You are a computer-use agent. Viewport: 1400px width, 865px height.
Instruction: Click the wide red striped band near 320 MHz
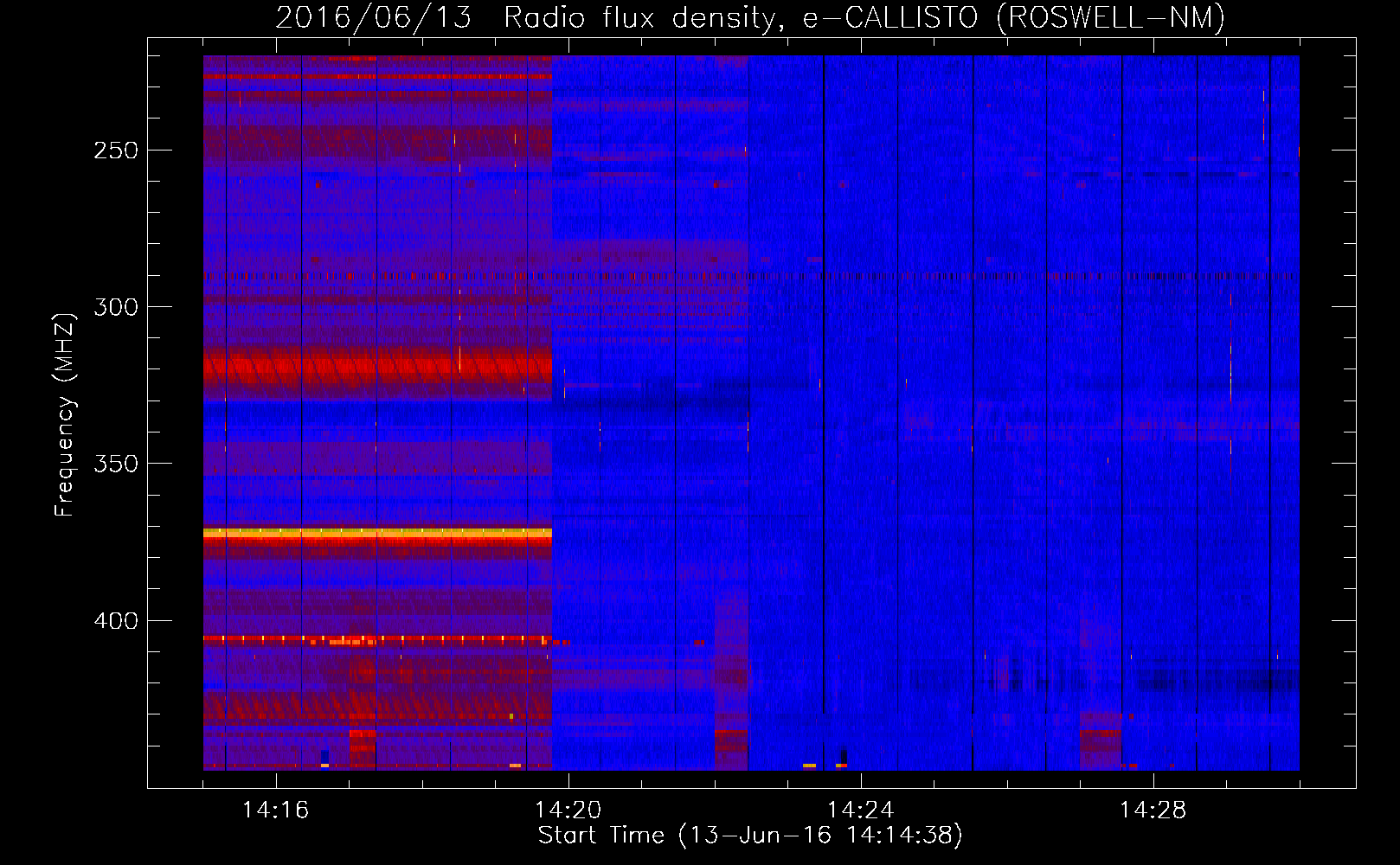377,367
